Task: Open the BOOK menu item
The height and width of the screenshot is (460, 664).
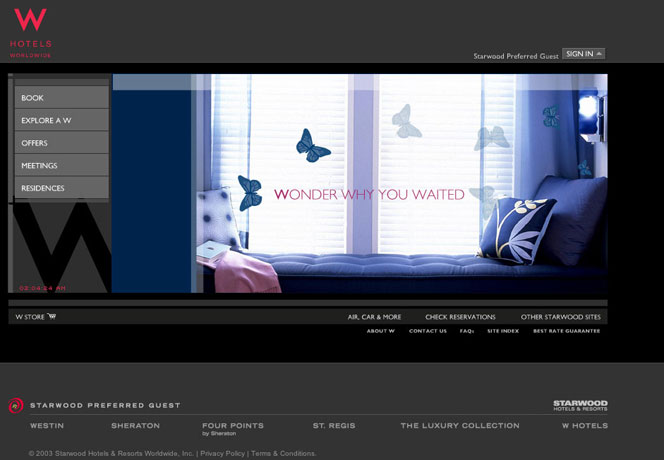Action: 62,97
